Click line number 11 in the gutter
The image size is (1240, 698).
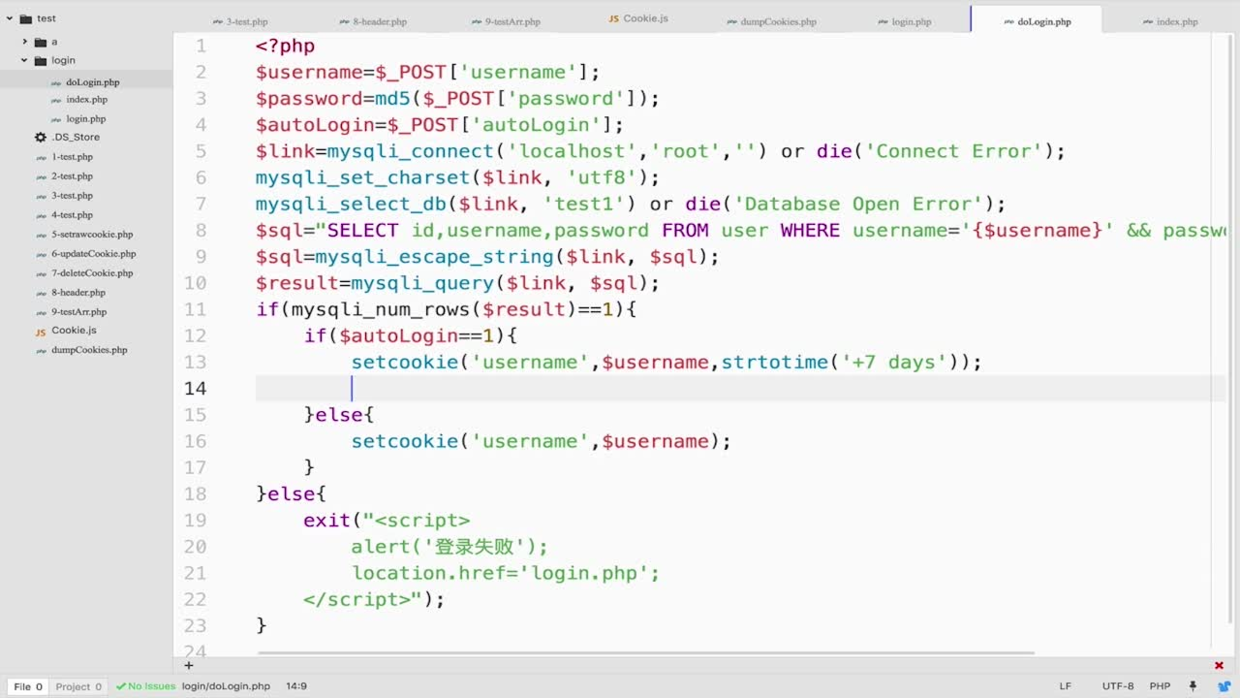click(x=195, y=309)
